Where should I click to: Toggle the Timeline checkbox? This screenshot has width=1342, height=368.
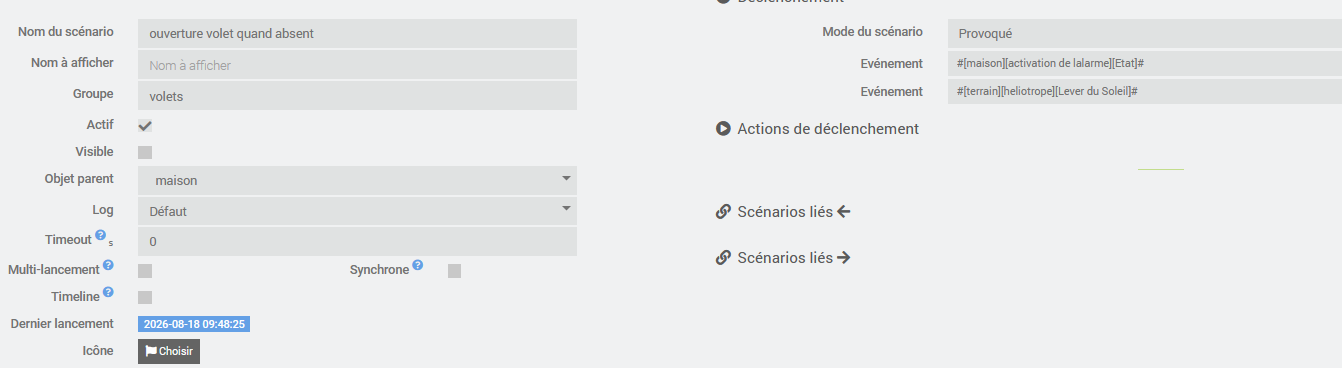tap(145, 297)
